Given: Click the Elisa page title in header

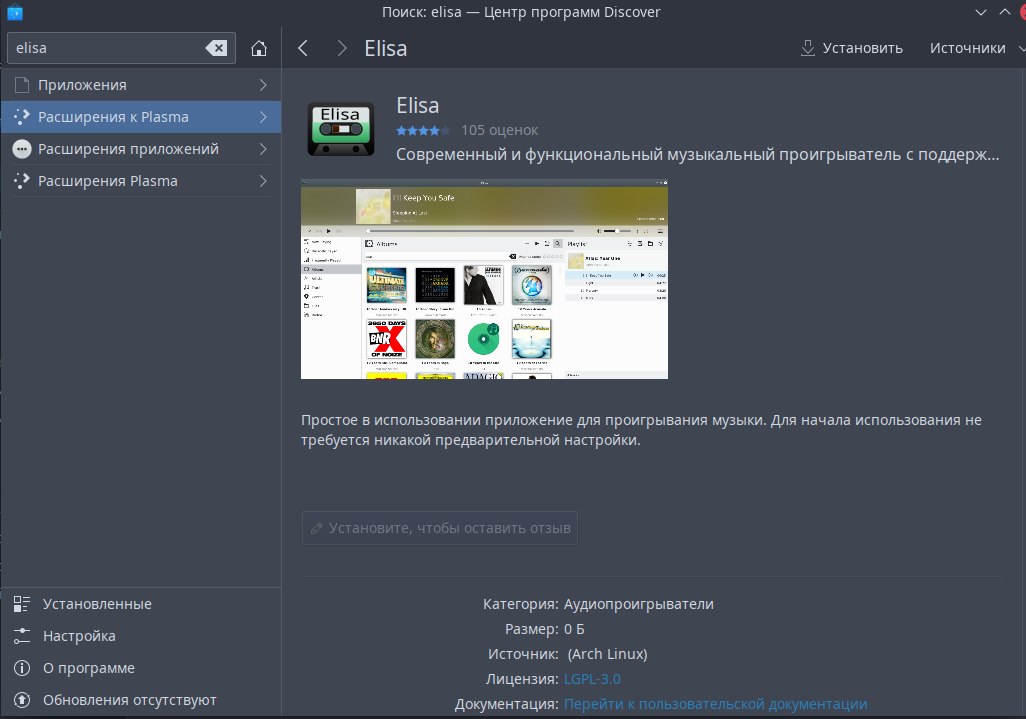Looking at the screenshot, I should point(385,48).
